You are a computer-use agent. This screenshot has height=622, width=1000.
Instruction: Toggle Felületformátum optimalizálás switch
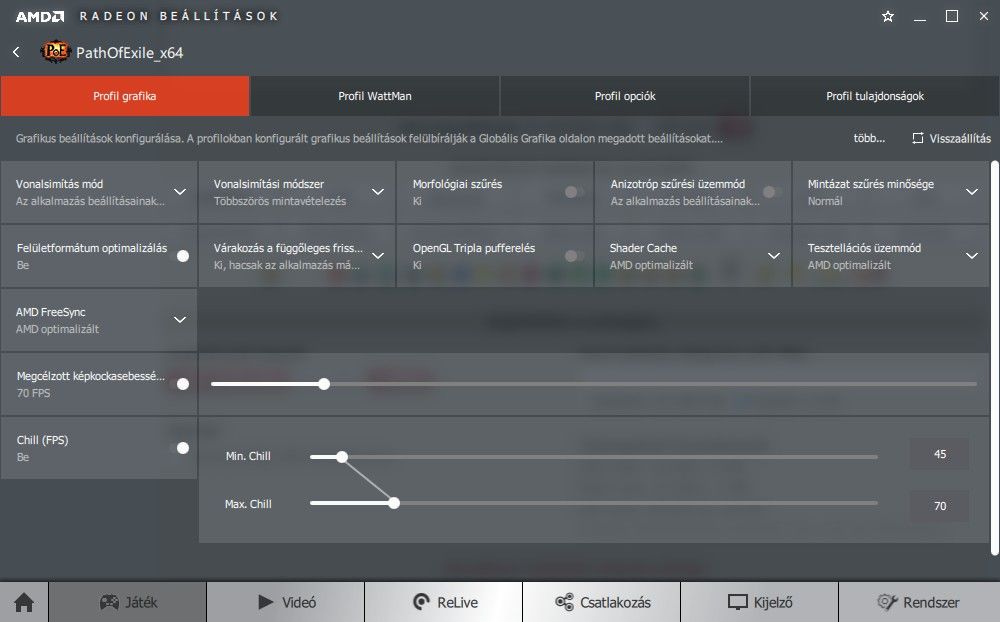click(181, 256)
